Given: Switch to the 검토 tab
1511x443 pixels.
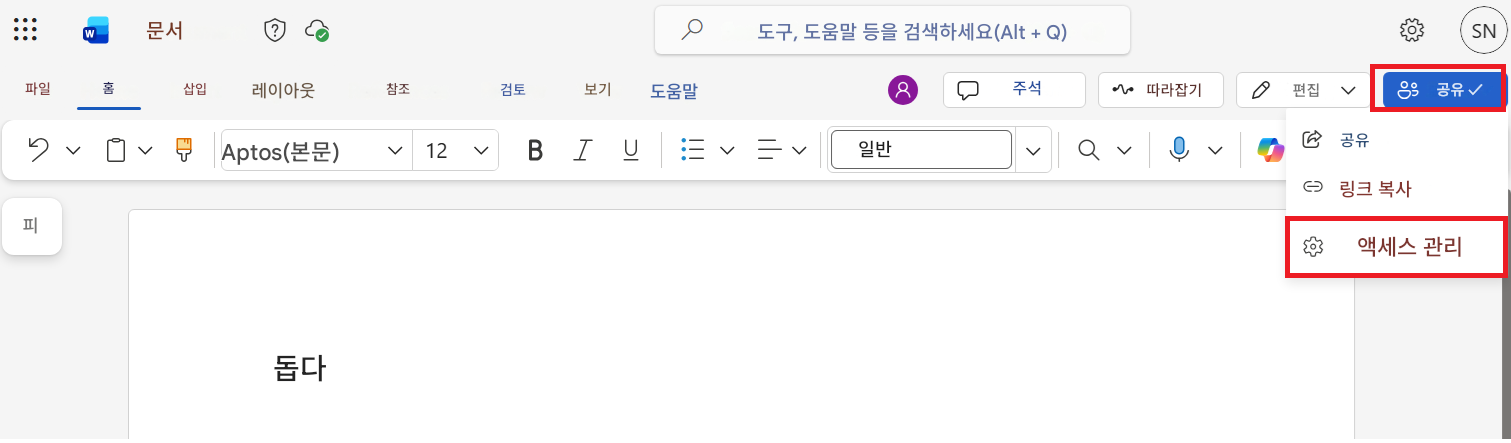Looking at the screenshot, I should tap(513, 89).
